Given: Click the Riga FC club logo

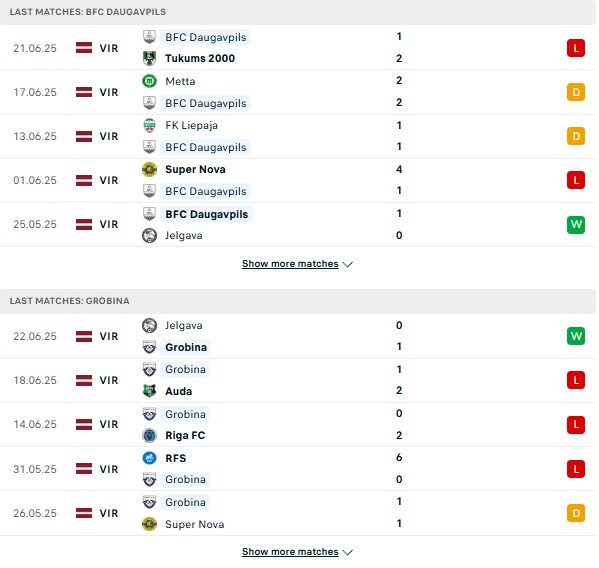Looking at the screenshot, I should [x=149, y=435].
